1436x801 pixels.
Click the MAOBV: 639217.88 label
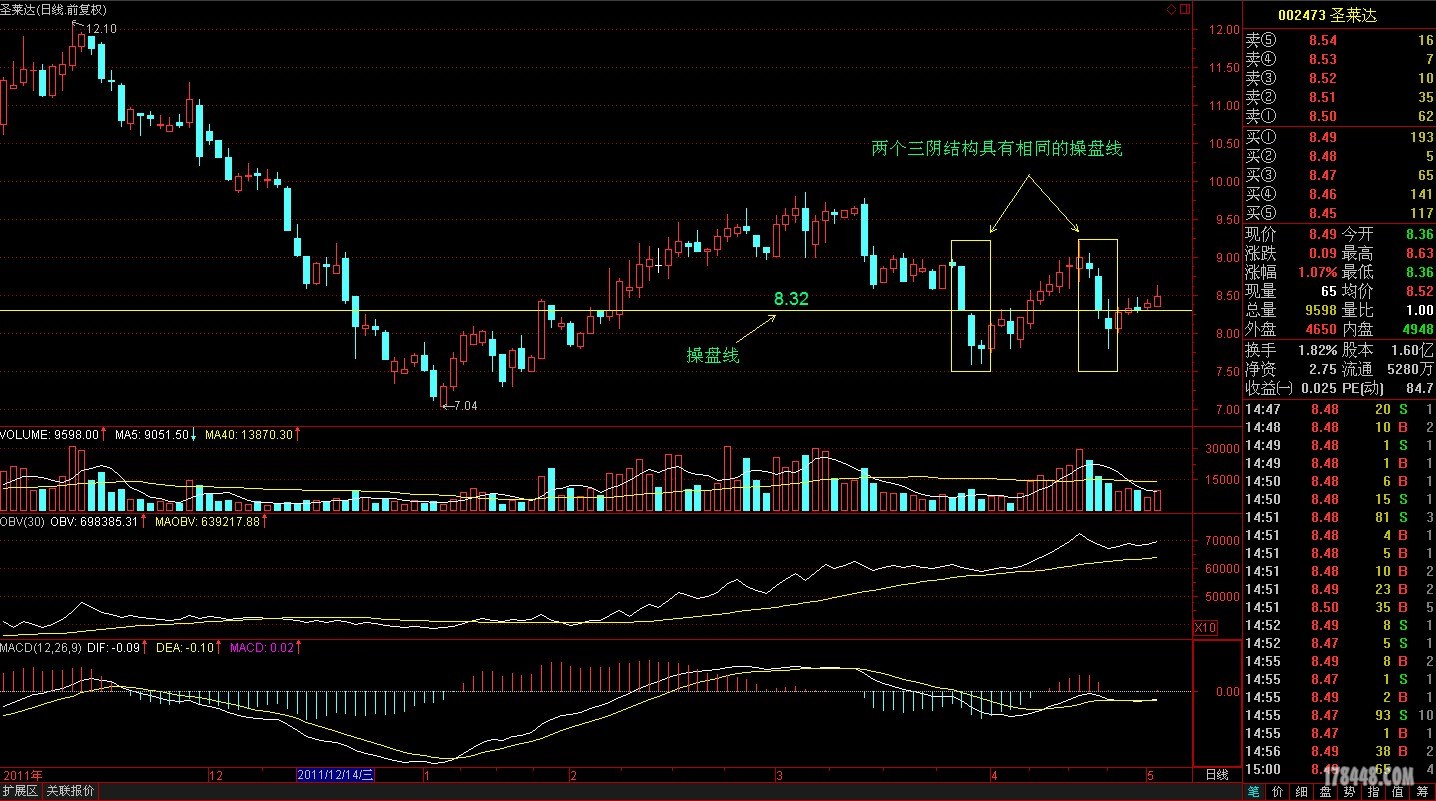[x=208, y=522]
